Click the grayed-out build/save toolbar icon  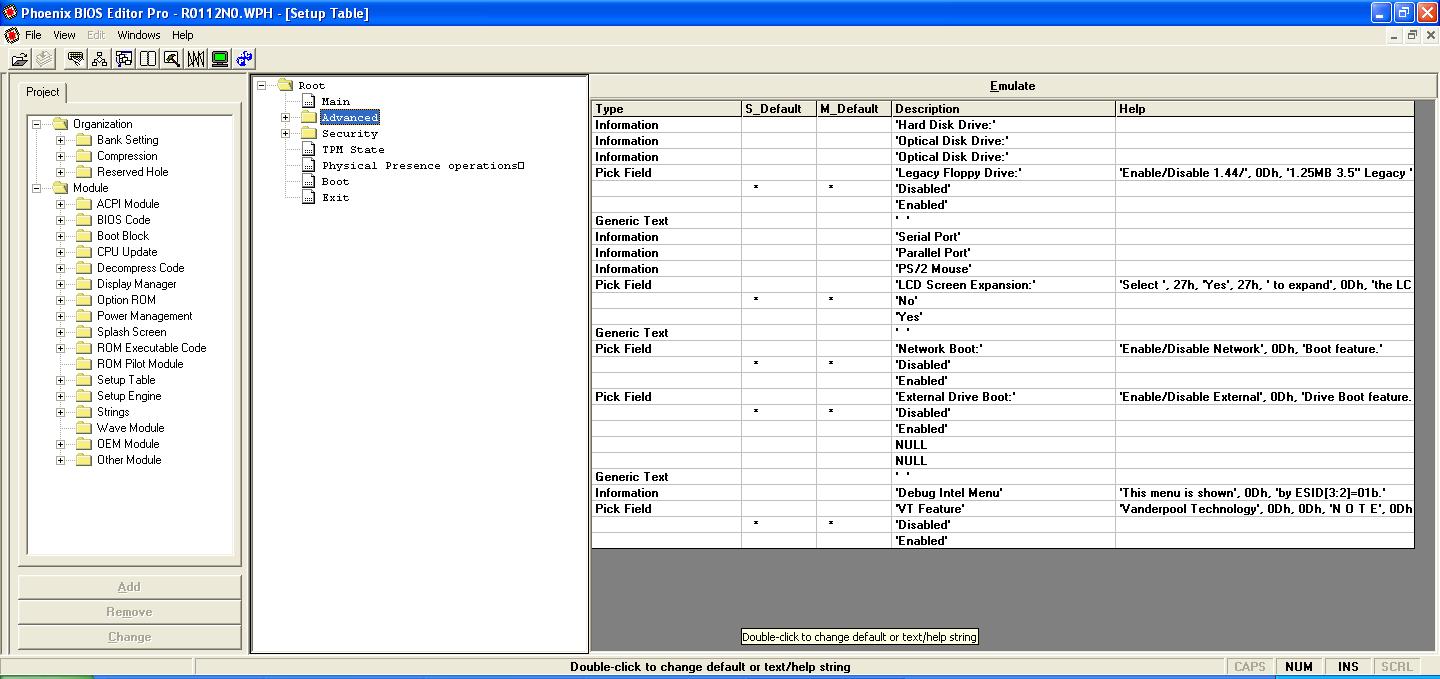(45, 59)
